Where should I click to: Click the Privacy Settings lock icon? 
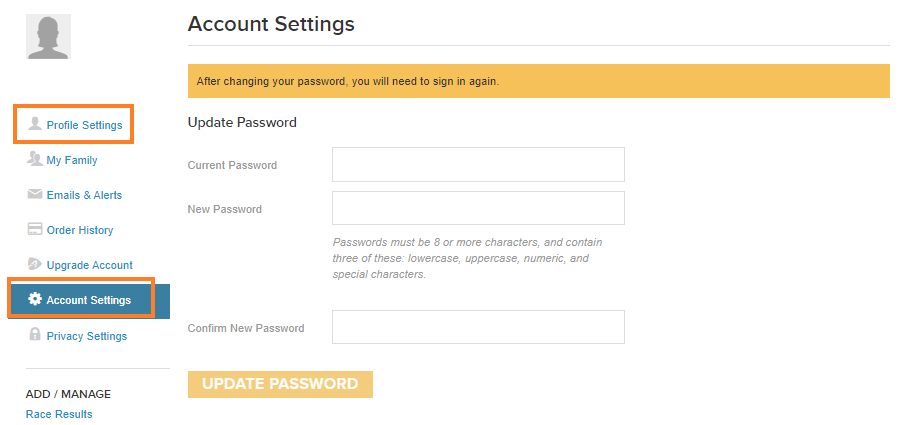[x=35, y=334]
